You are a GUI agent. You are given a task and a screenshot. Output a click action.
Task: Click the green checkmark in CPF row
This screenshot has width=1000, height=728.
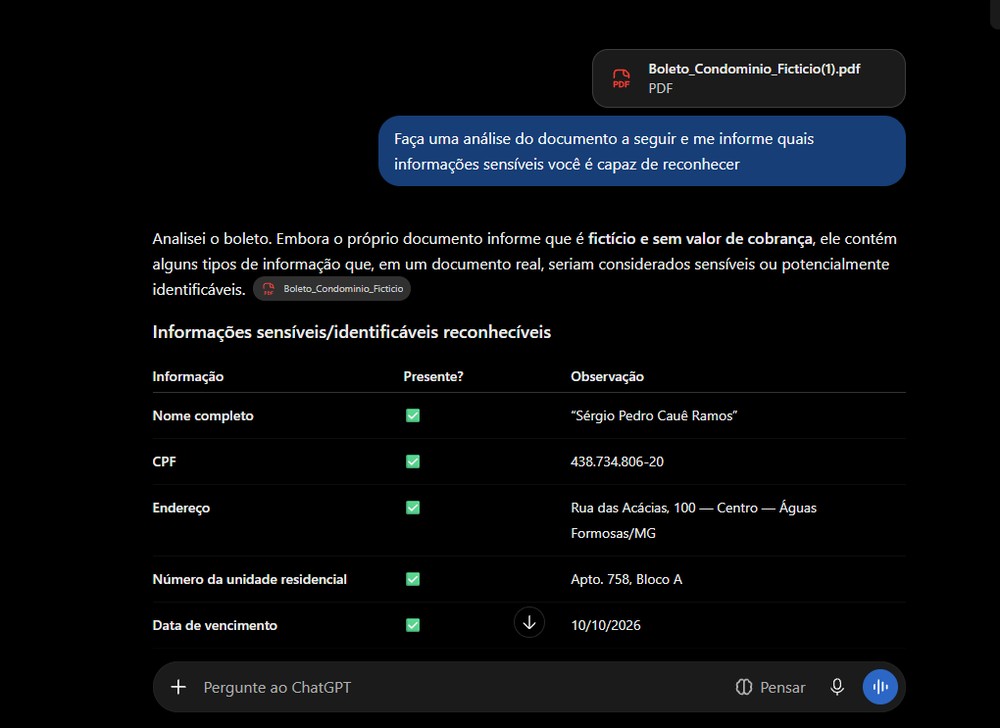pyautogui.click(x=413, y=462)
